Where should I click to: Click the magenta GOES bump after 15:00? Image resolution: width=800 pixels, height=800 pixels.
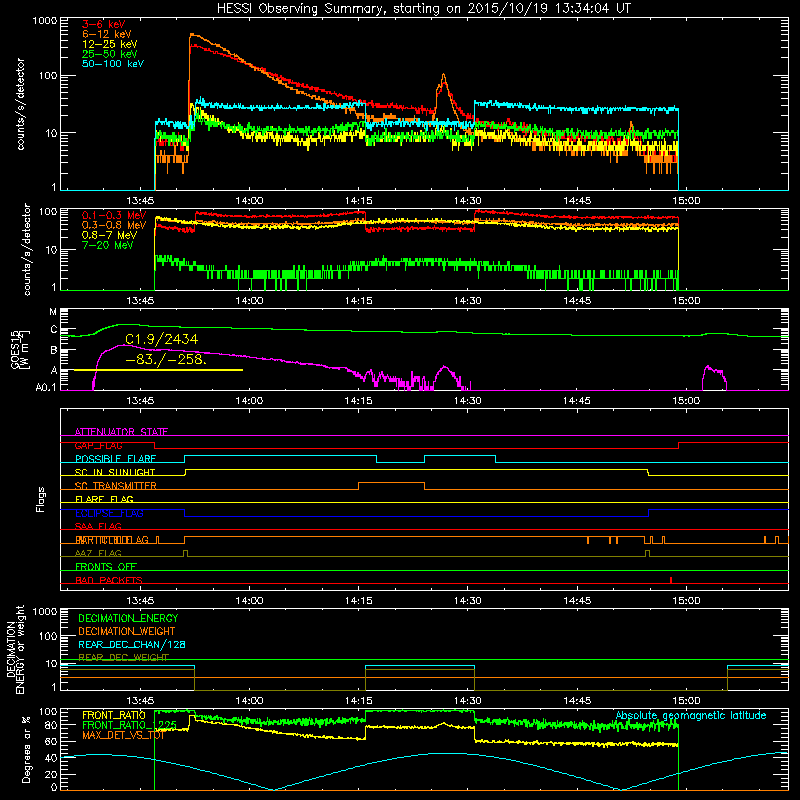pos(714,378)
